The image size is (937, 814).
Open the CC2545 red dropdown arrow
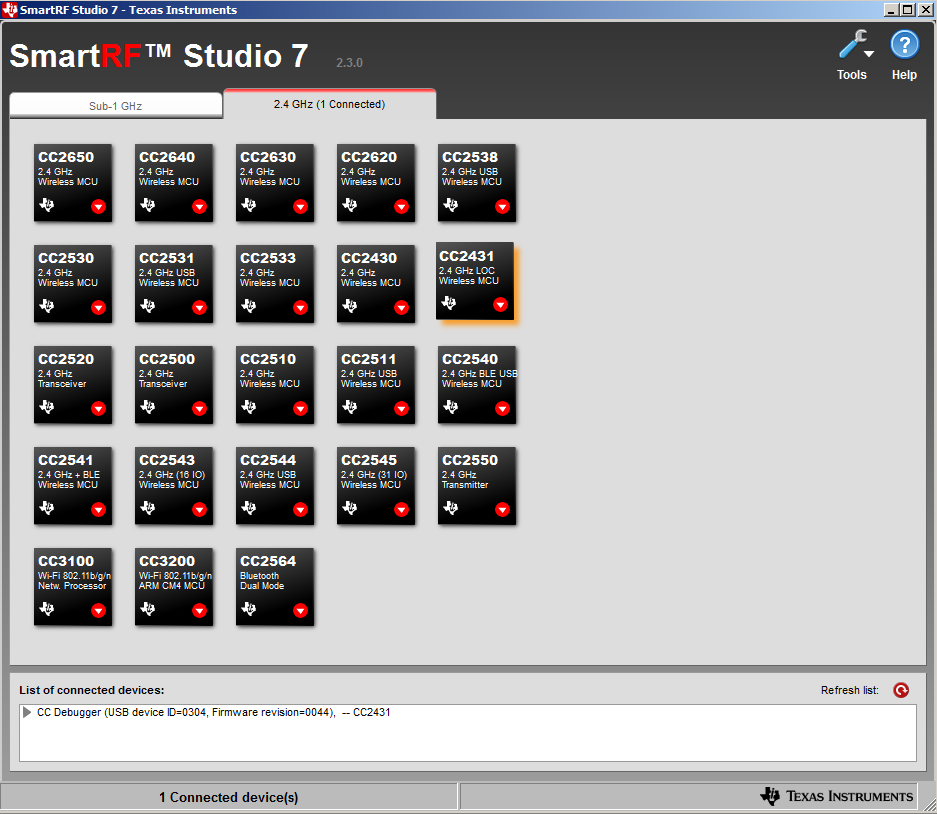[402, 510]
